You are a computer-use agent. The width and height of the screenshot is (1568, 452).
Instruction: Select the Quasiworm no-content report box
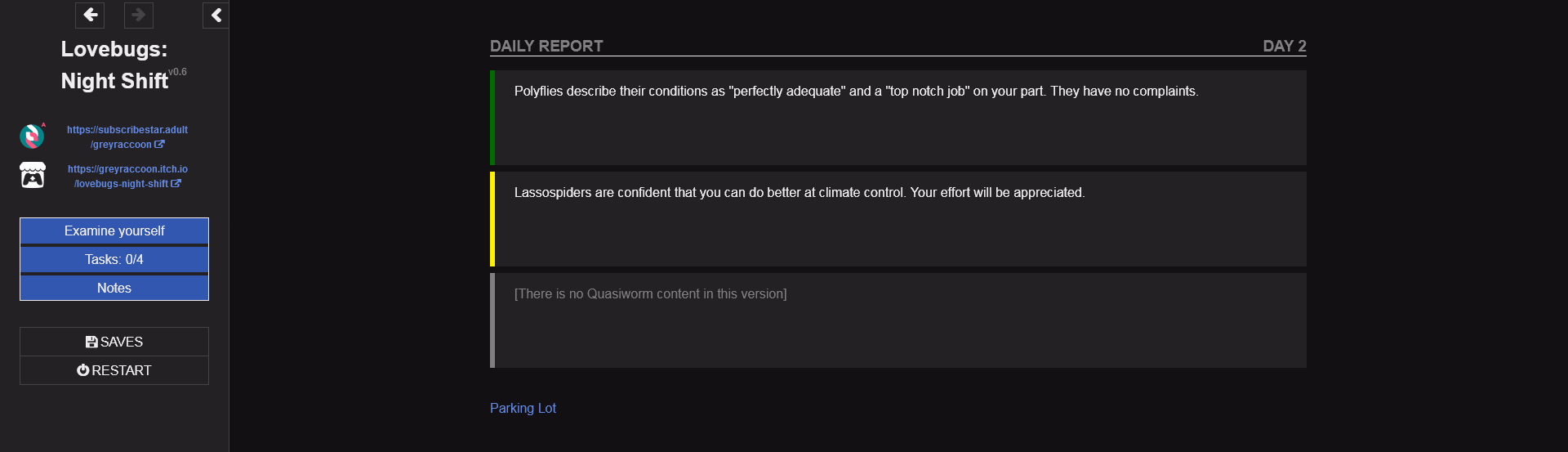(x=898, y=320)
